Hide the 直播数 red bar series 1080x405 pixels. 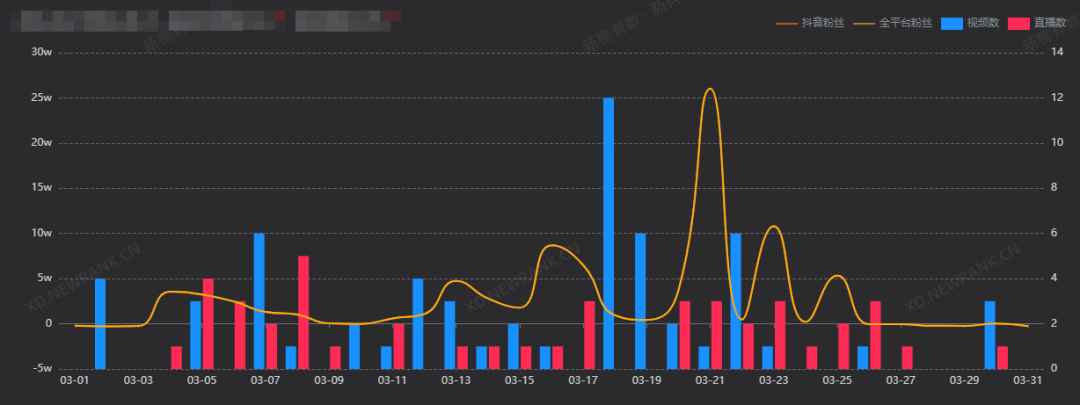point(1037,23)
